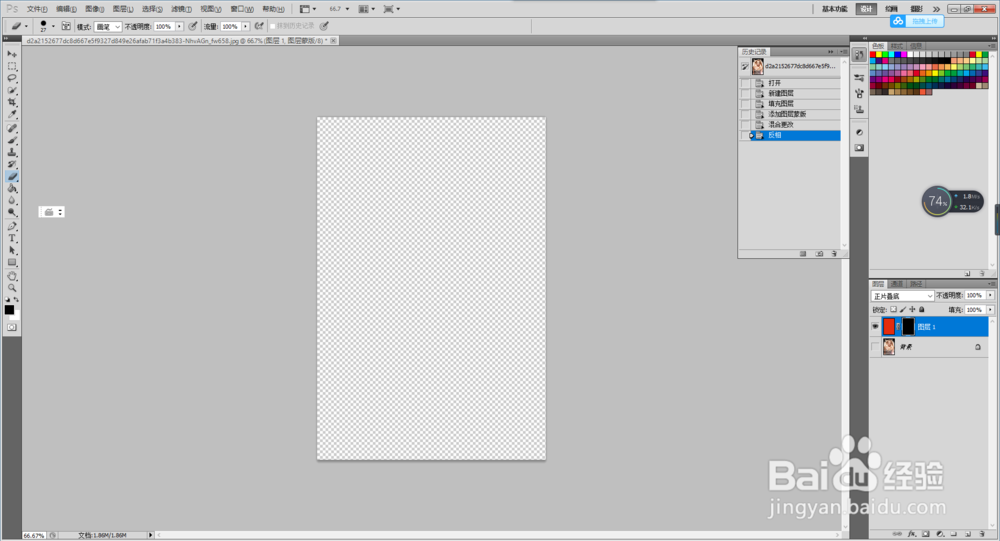
Task: Open the flow slider arrow
Action: (x=246, y=27)
